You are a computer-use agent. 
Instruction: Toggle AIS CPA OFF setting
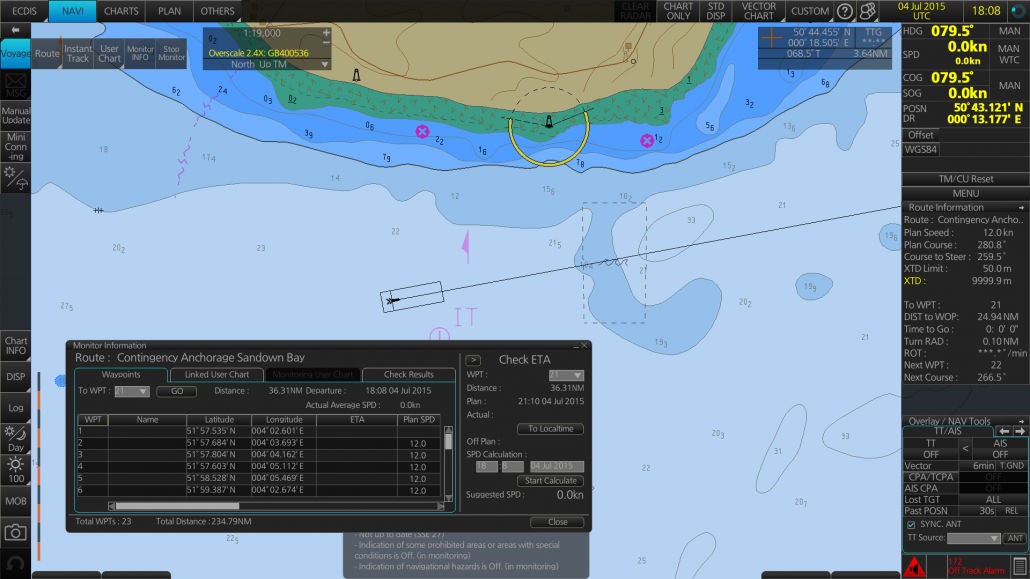click(x=993, y=488)
